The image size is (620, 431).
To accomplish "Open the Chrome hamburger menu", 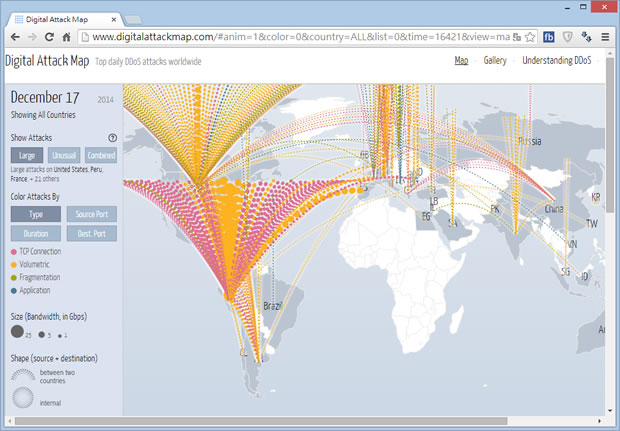I will point(605,37).
